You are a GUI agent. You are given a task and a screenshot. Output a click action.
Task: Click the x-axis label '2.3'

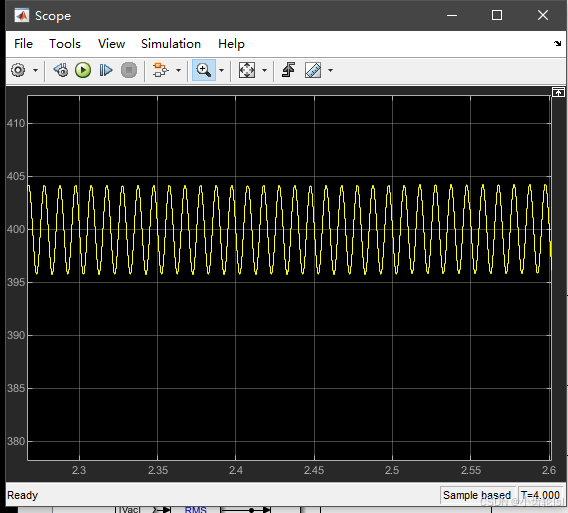point(79,470)
